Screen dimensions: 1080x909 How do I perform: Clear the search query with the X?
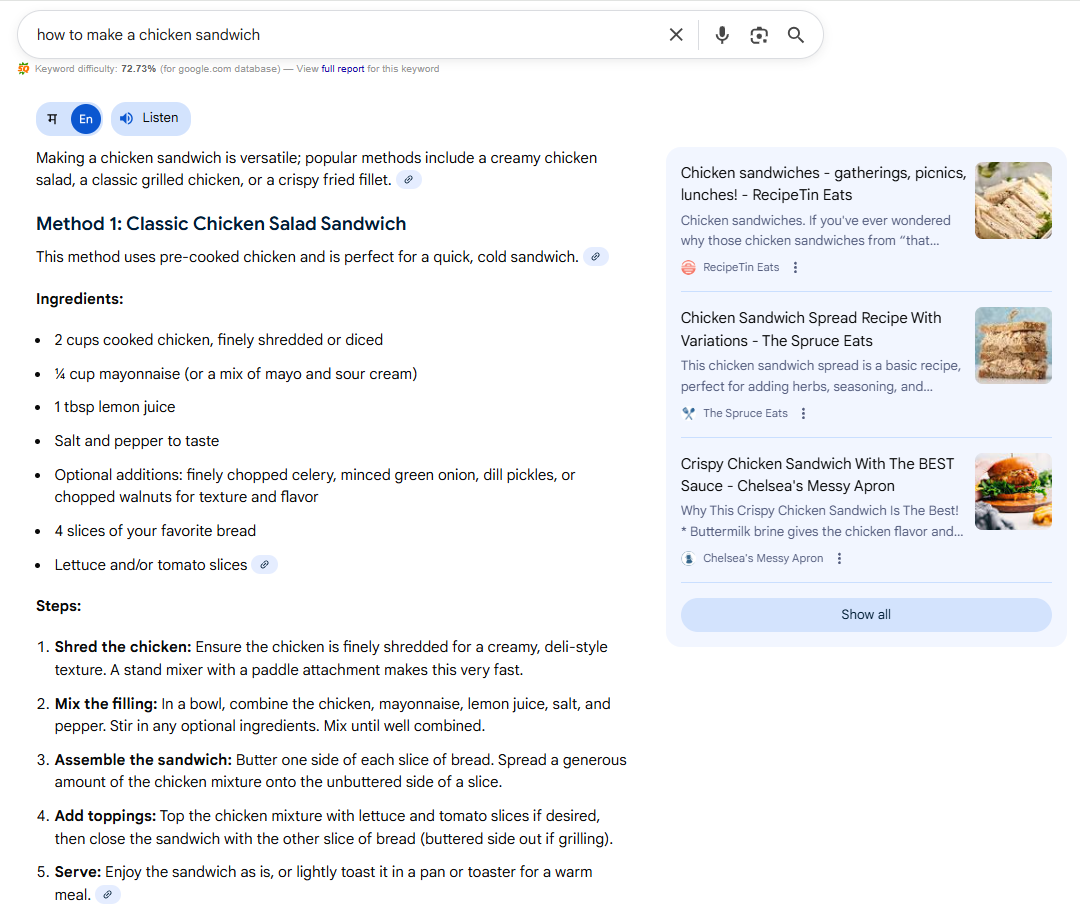[x=676, y=34]
